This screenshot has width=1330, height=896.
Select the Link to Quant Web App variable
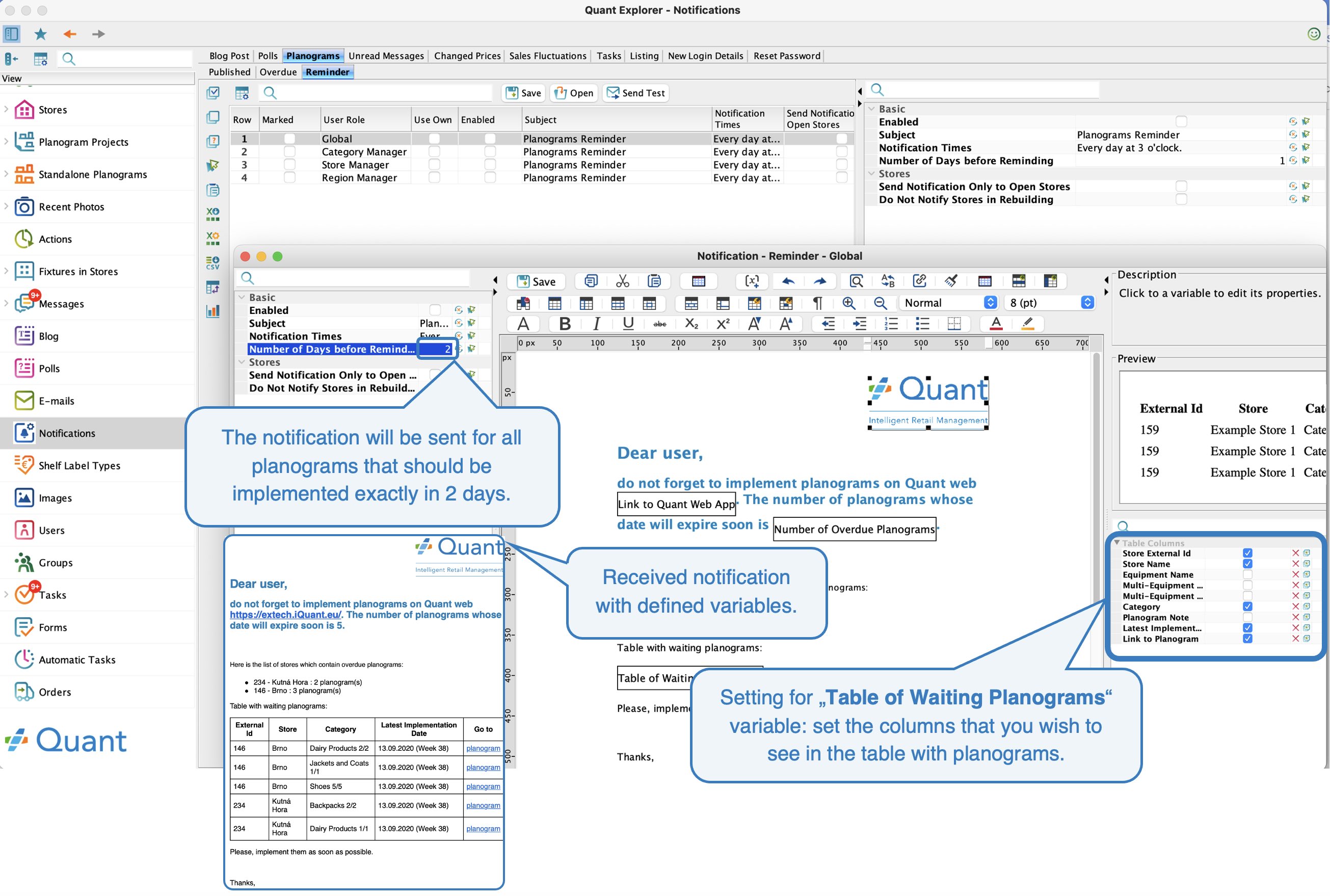point(676,504)
